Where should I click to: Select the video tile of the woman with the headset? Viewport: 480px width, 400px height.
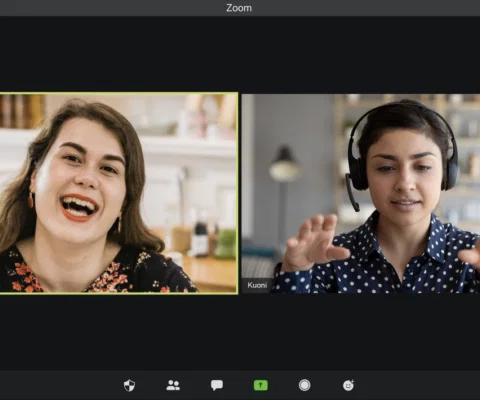click(361, 193)
